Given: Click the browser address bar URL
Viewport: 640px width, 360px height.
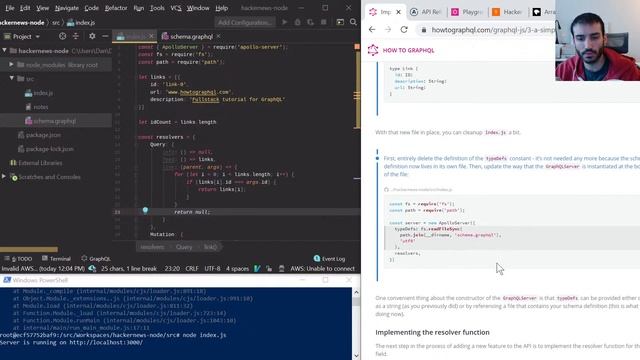Looking at the screenshot, I should 493,30.
